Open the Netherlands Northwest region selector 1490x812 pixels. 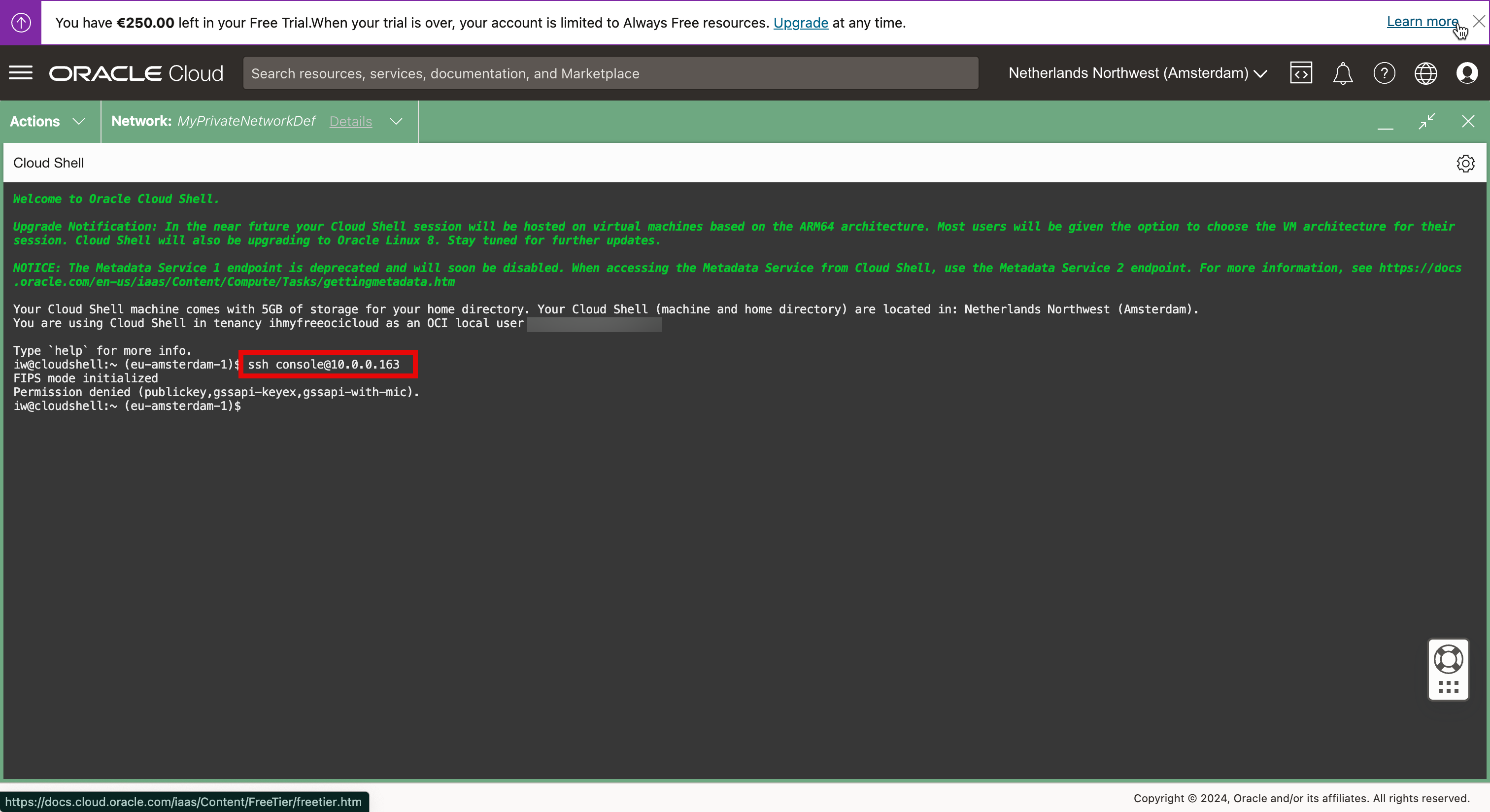pos(1137,73)
